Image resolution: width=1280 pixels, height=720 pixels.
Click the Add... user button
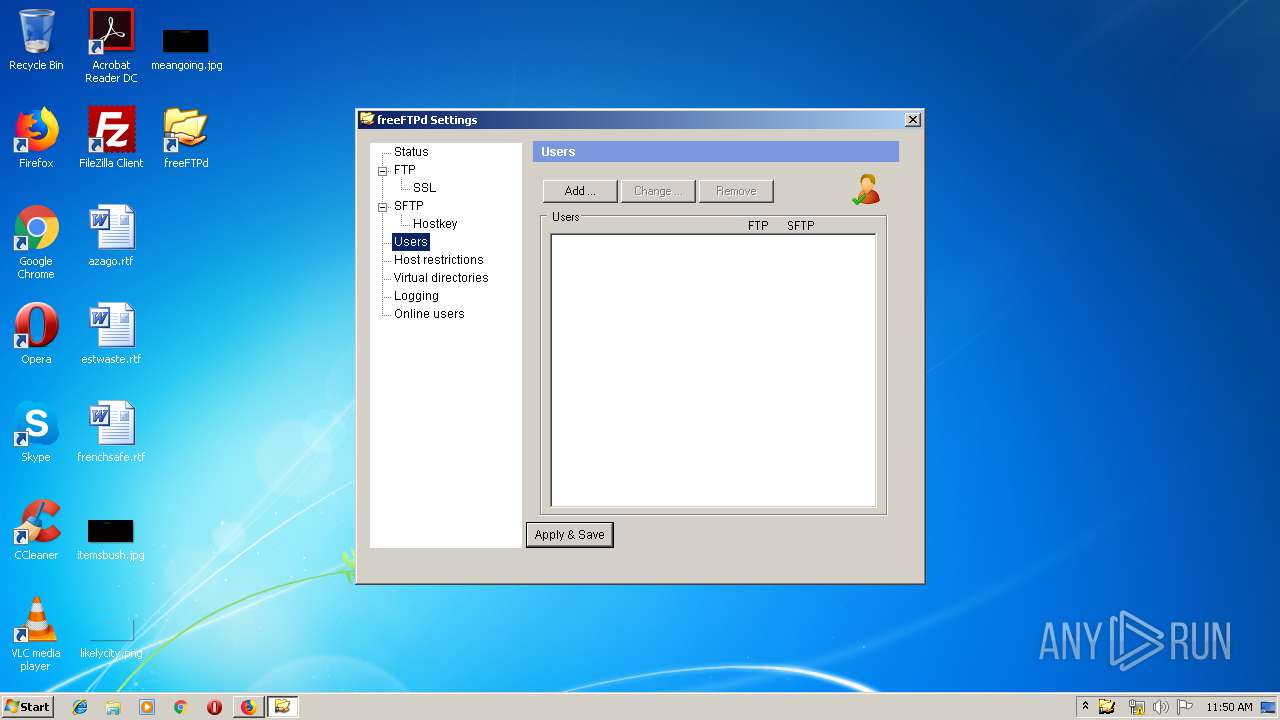[x=580, y=191]
